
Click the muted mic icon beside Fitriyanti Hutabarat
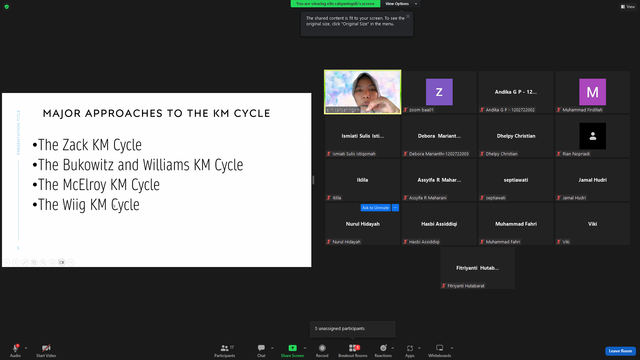[x=443, y=286]
